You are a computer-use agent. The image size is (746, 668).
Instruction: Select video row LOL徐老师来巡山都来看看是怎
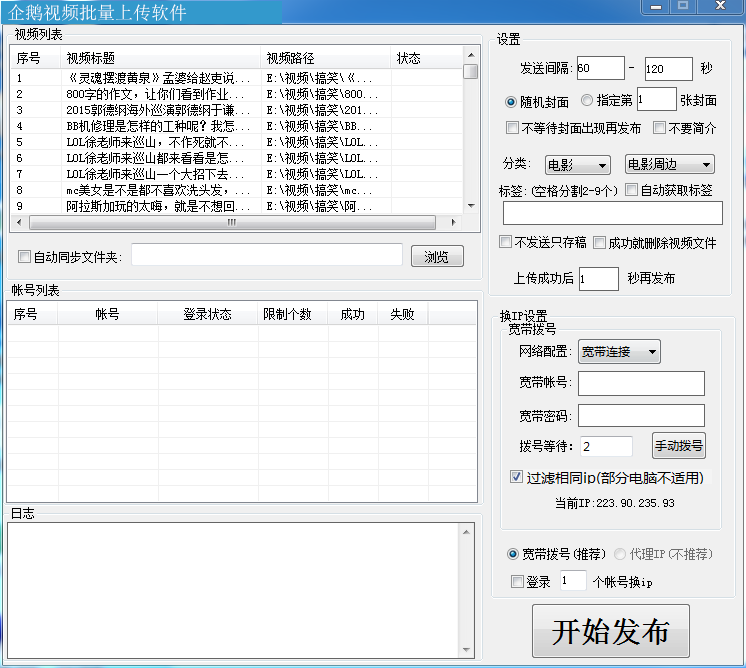pyautogui.click(x=236, y=158)
